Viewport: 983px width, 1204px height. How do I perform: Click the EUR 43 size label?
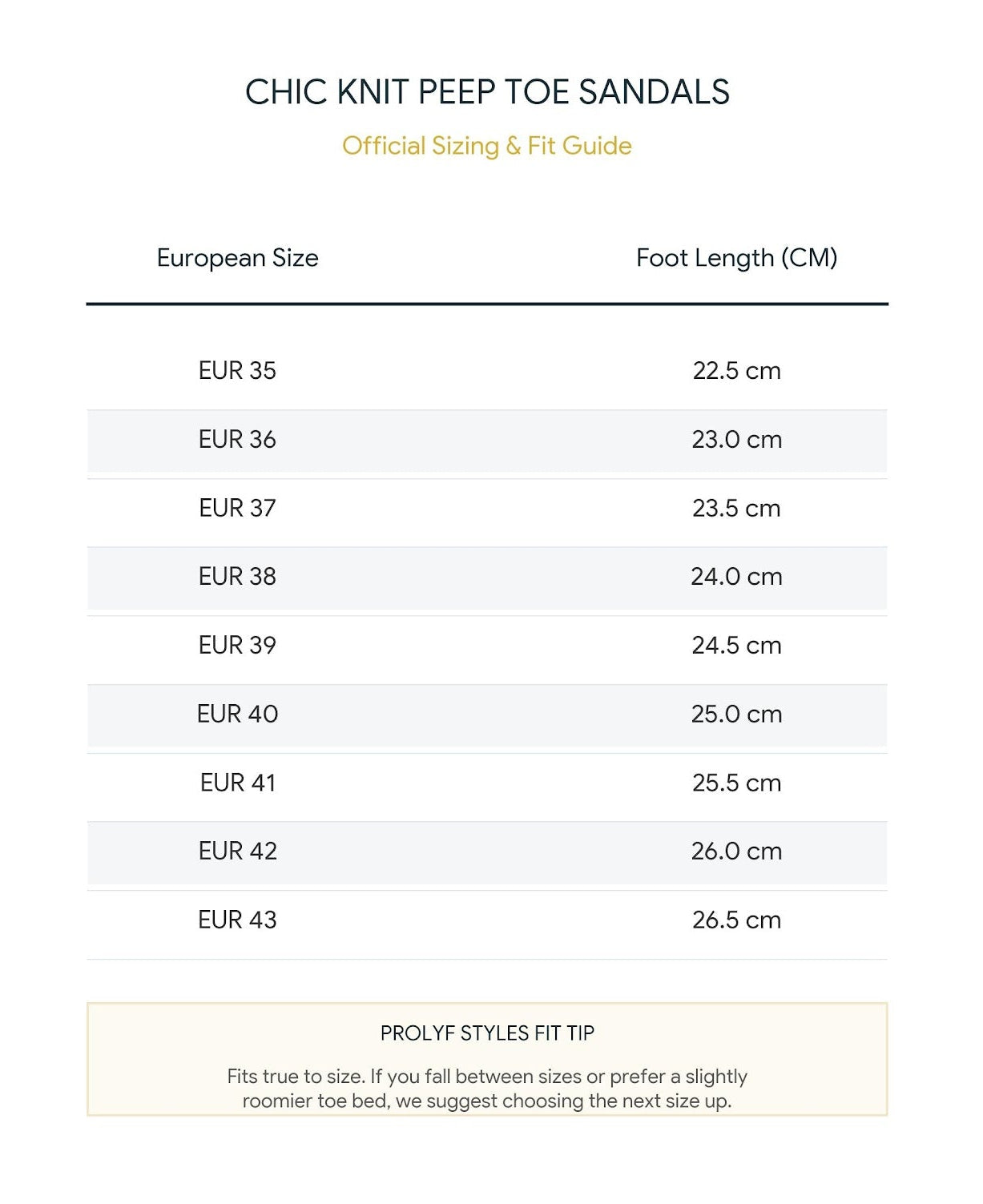coord(237,920)
